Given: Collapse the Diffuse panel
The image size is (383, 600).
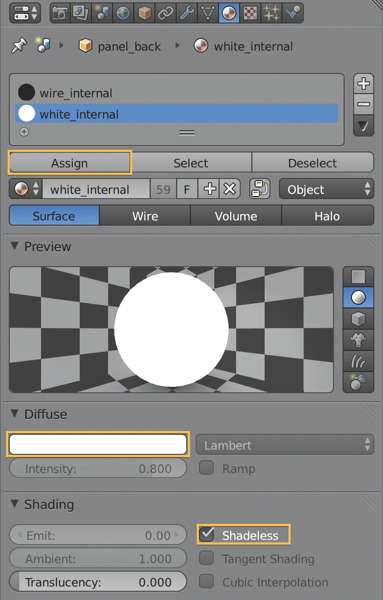Looking at the screenshot, I should click(15, 414).
